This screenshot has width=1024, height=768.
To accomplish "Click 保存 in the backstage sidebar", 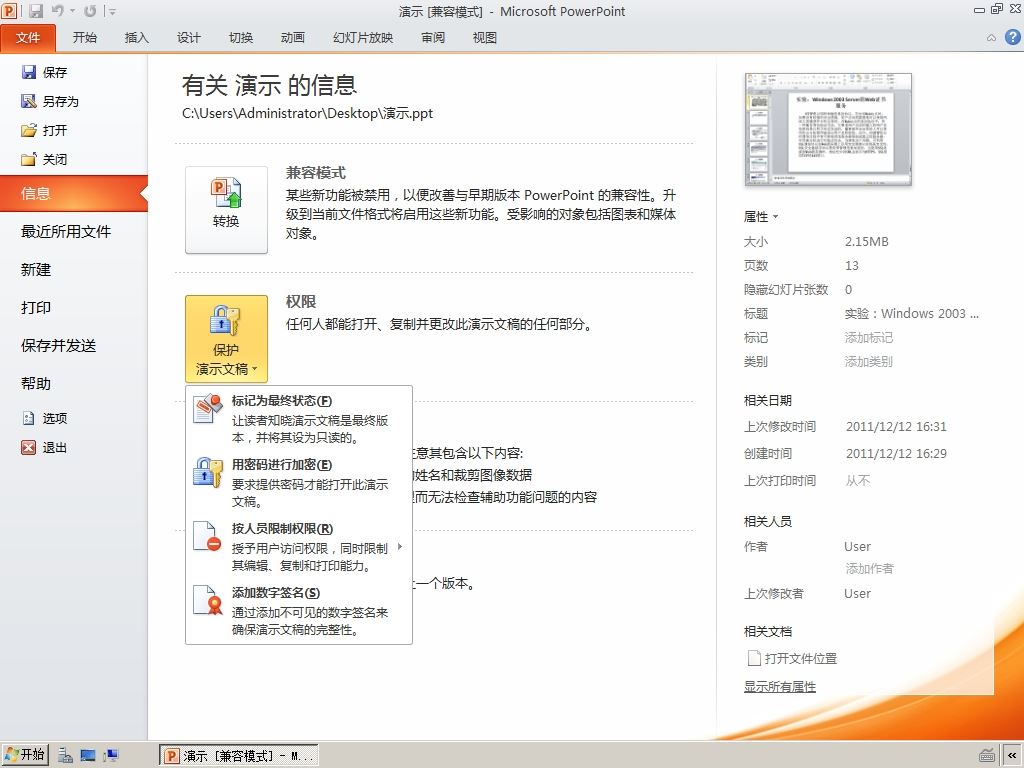I will [x=44, y=72].
